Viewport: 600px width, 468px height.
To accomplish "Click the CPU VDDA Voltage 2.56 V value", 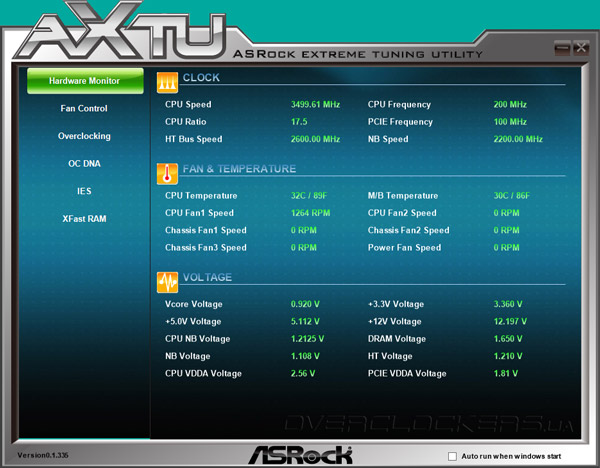I will tap(303, 373).
